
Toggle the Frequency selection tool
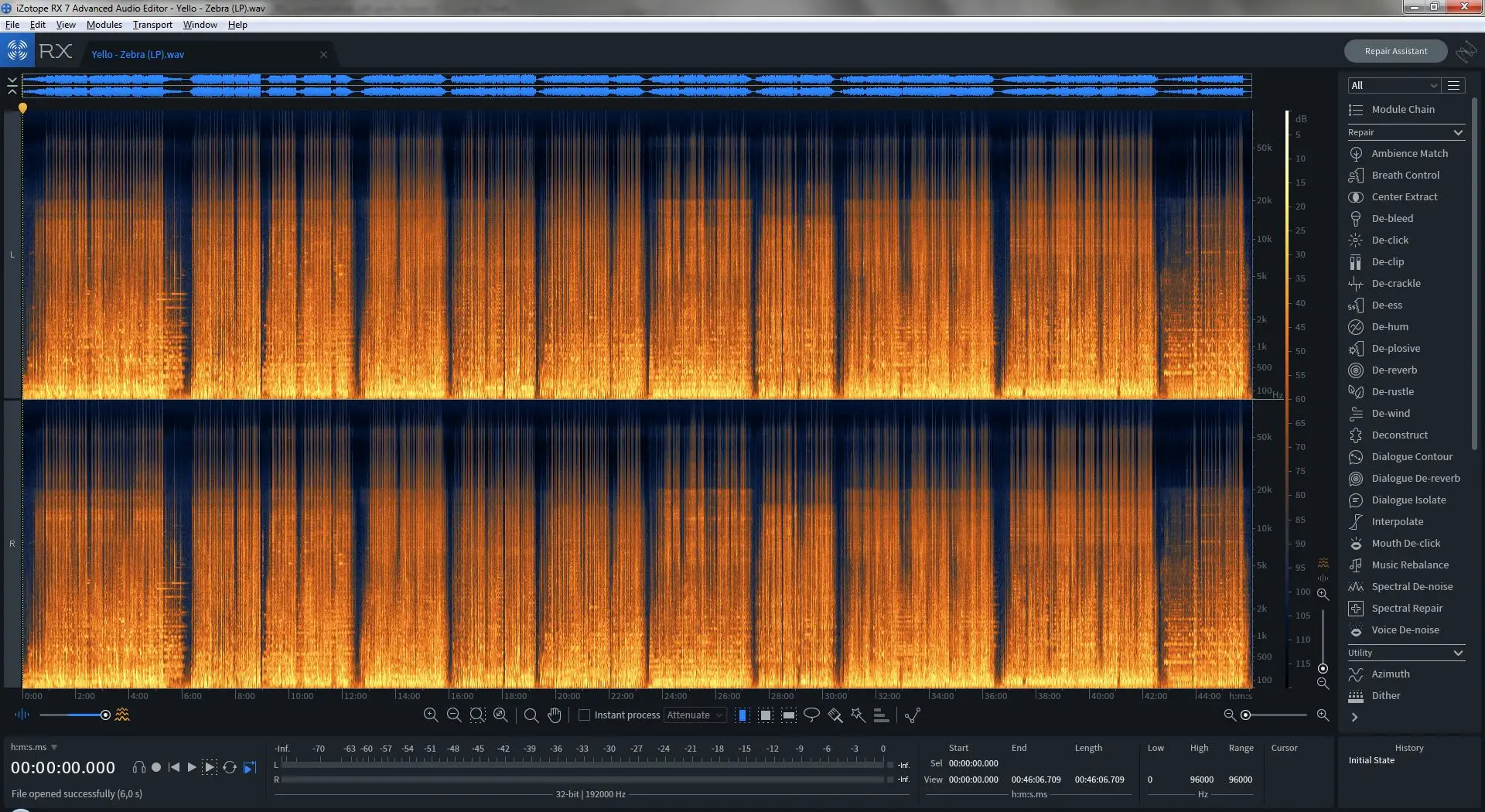click(x=789, y=715)
